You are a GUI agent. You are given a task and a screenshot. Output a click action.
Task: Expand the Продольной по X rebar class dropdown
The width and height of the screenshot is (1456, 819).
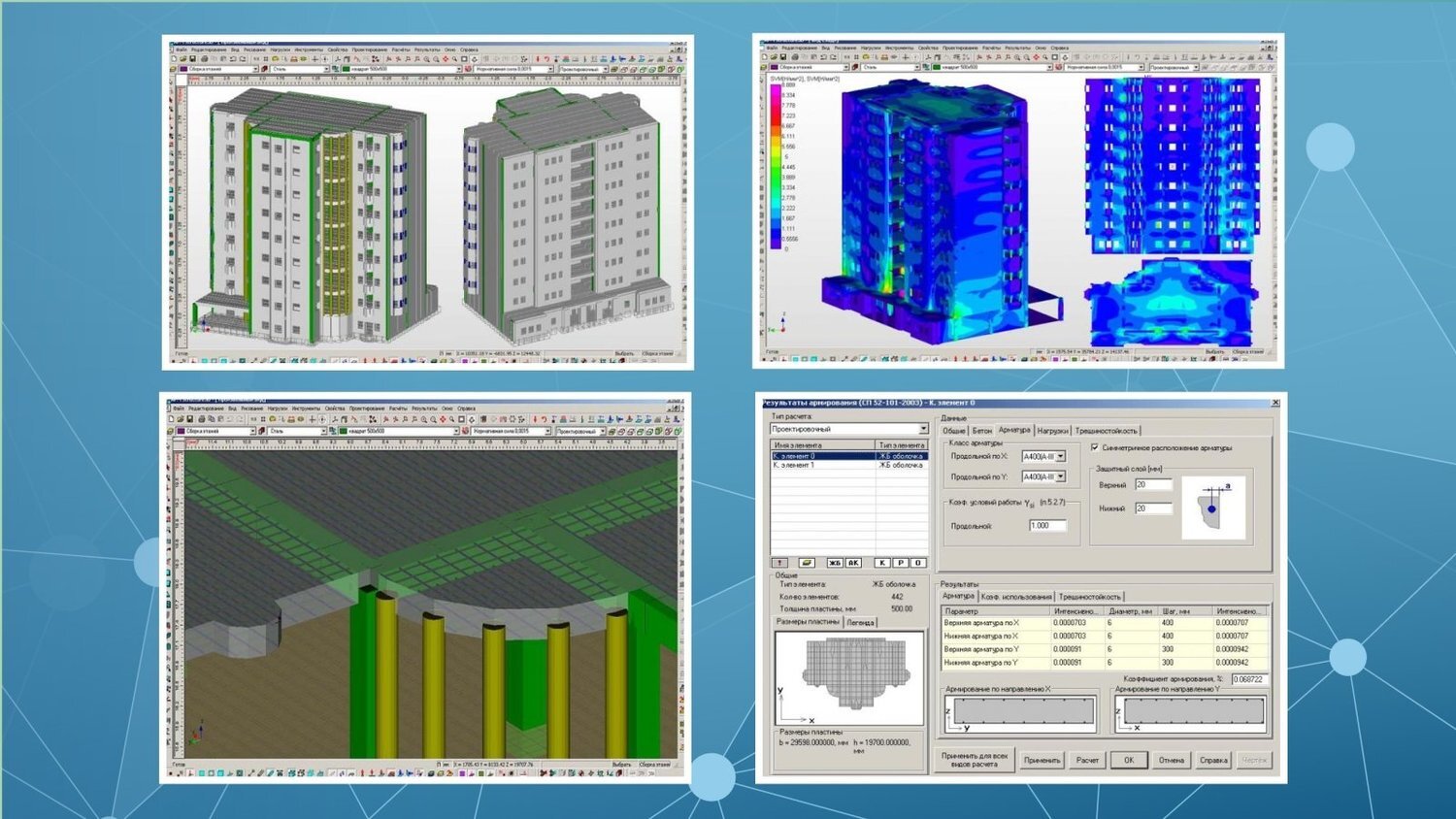[x=1060, y=456]
